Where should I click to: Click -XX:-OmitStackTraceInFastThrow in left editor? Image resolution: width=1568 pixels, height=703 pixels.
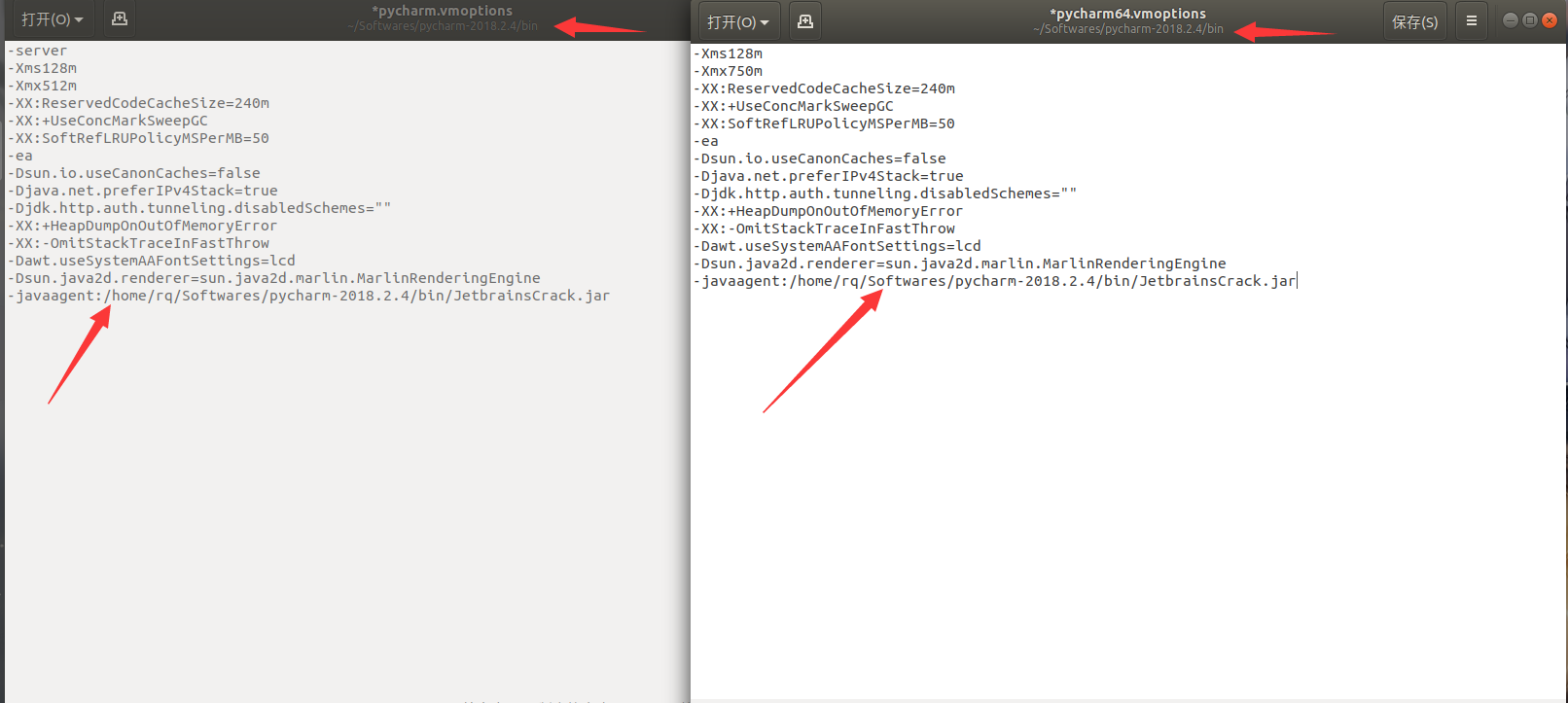138,243
